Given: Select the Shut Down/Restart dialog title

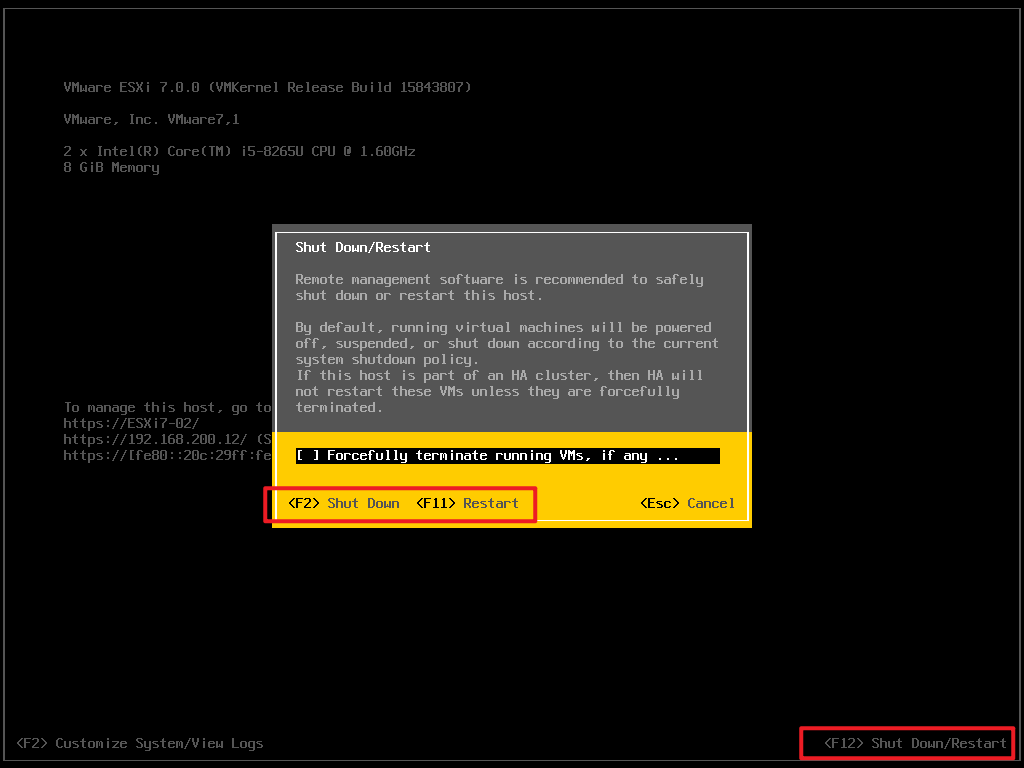Looking at the screenshot, I should [362, 248].
